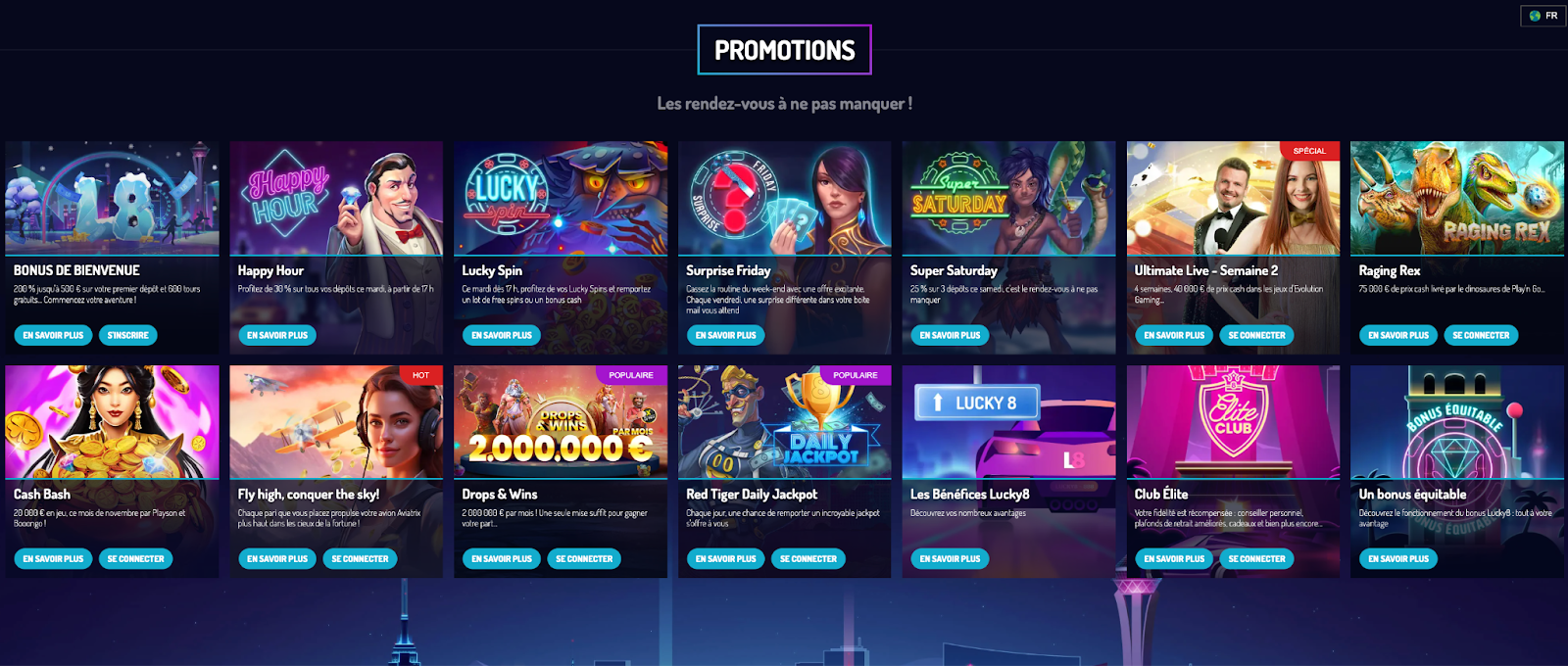Open the Lucky Spin promotion banner
Screen dimensions: 1568x666
click(561, 198)
